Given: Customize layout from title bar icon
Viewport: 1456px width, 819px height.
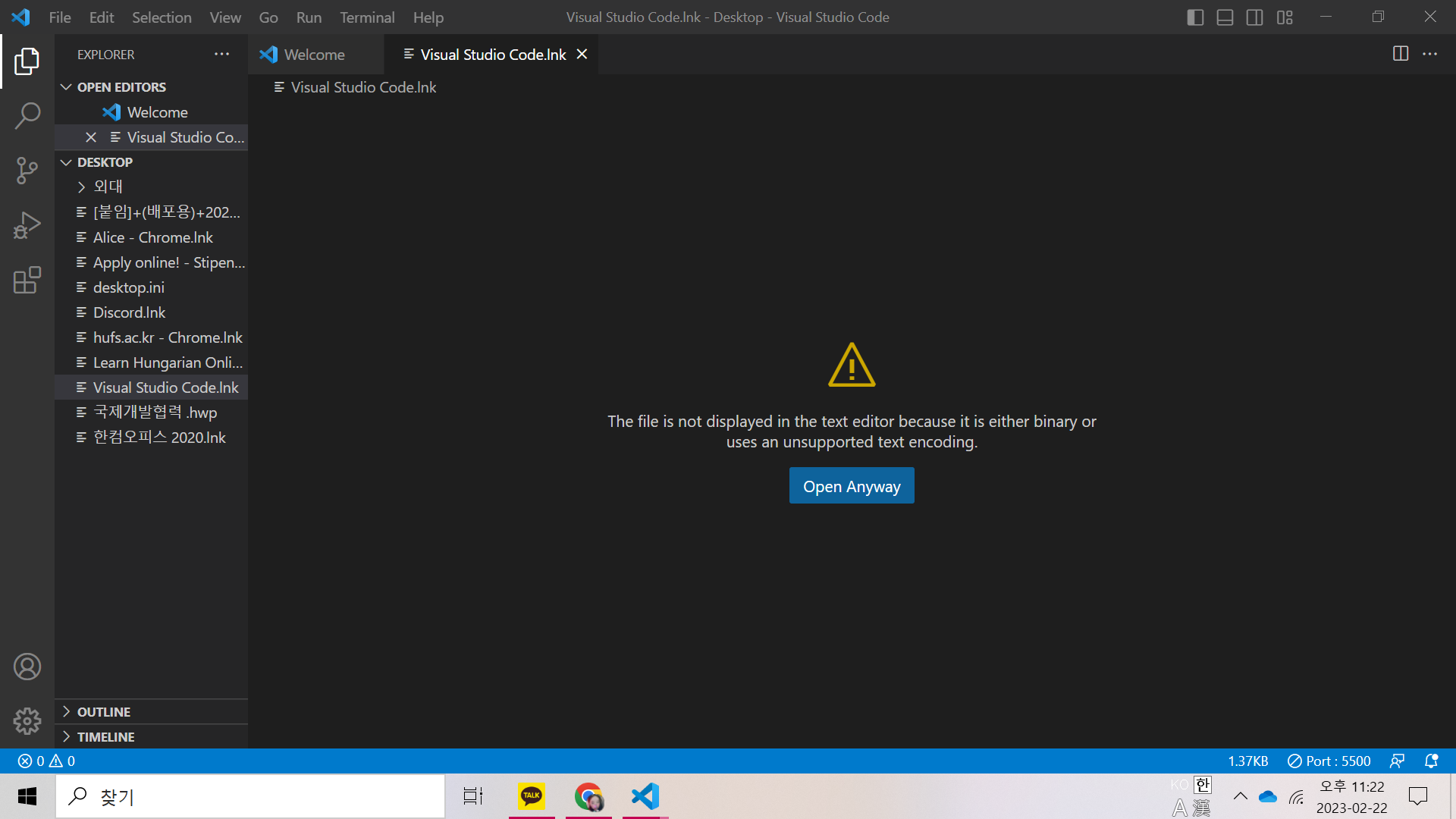Looking at the screenshot, I should (1285, 17).
